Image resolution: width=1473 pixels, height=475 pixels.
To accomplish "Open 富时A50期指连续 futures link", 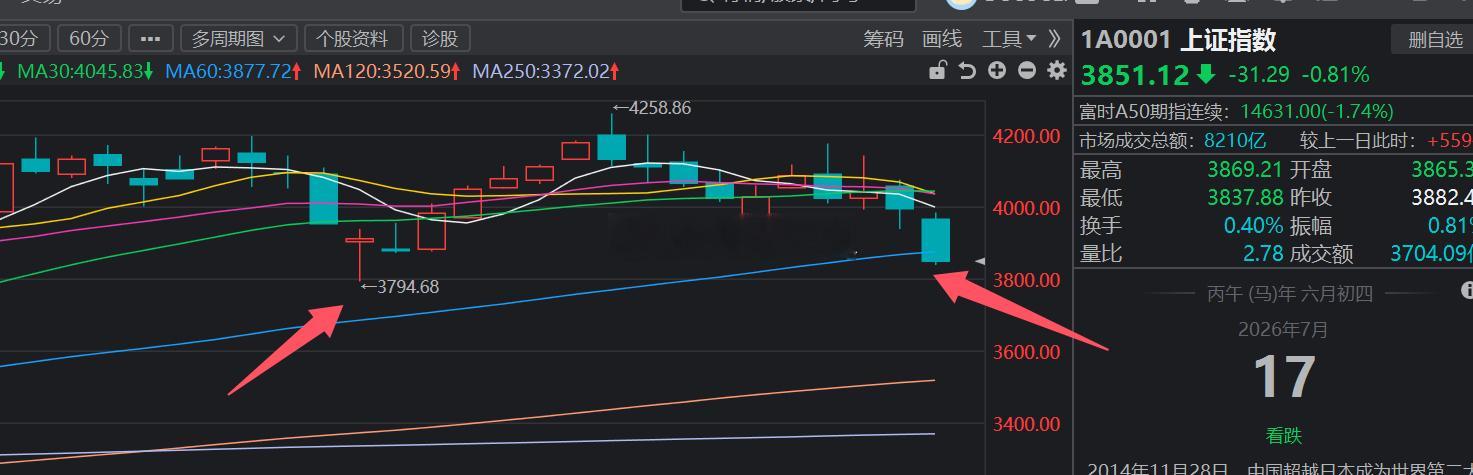I will tap(1156, 111).
